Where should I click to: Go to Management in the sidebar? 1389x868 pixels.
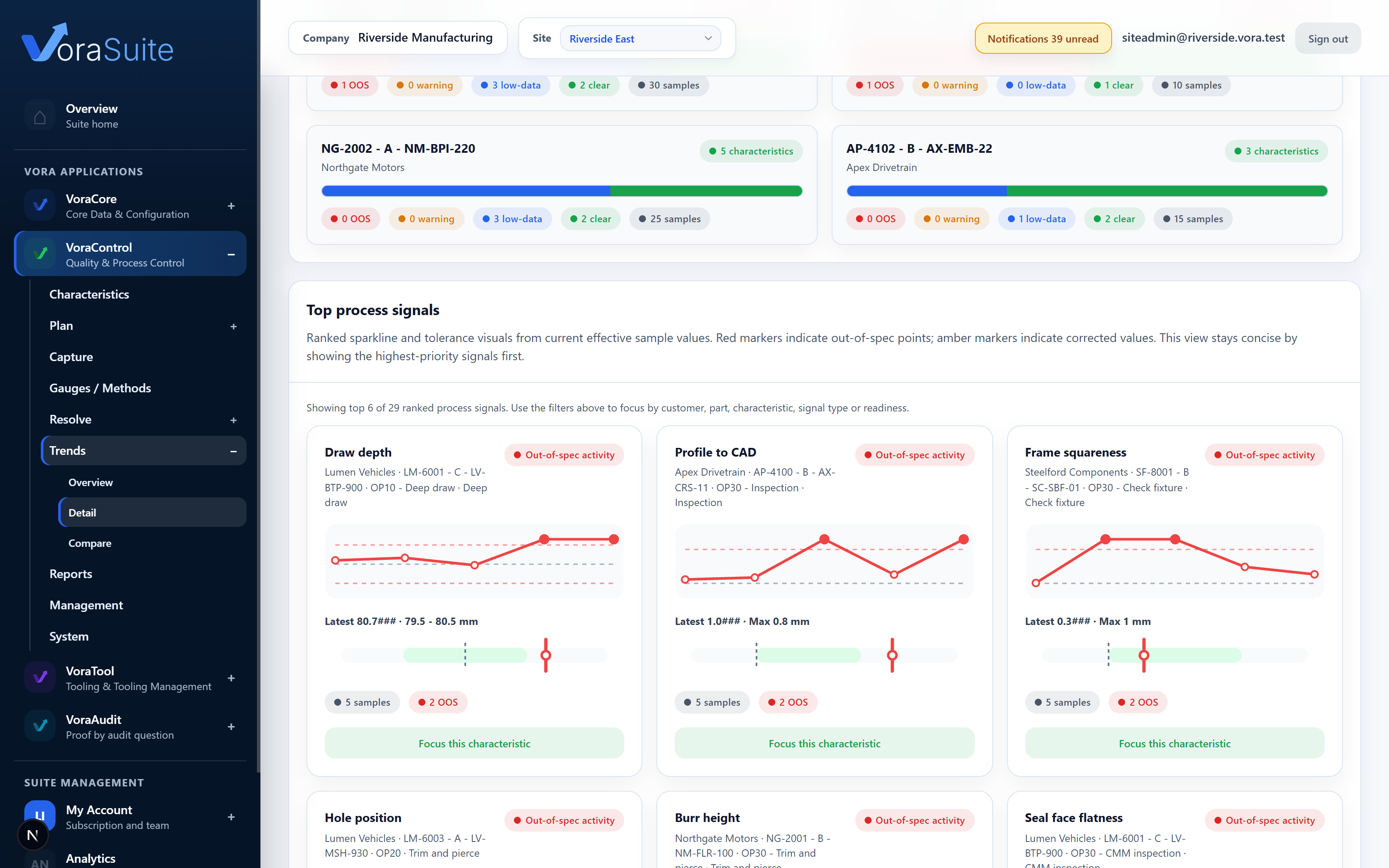(144, 605)
